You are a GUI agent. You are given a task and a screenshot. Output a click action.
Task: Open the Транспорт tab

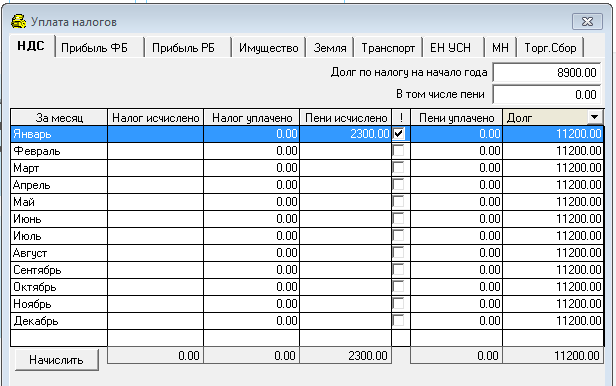(x=388, y=48)
